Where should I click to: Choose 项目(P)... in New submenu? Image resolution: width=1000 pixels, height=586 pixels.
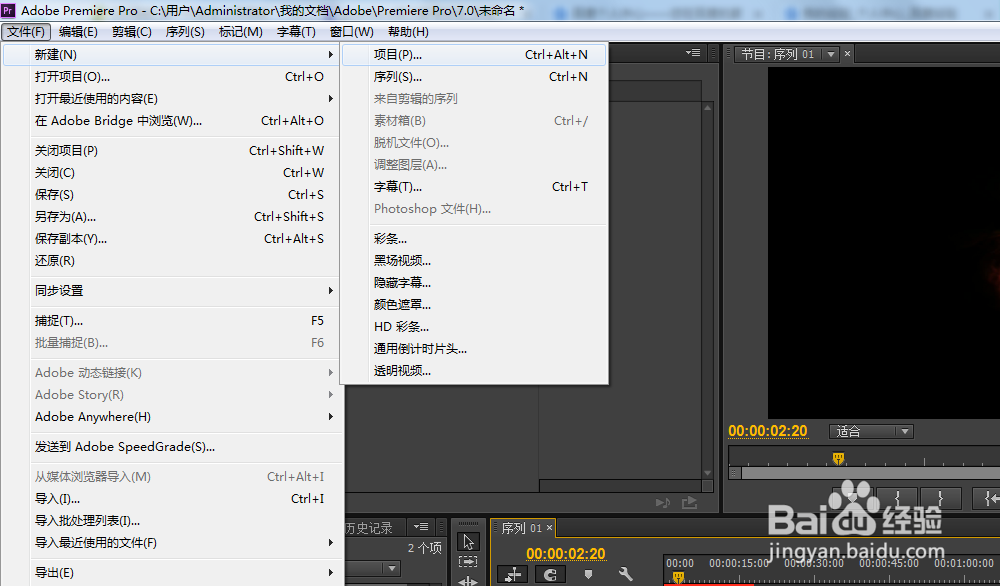point(474,55)
